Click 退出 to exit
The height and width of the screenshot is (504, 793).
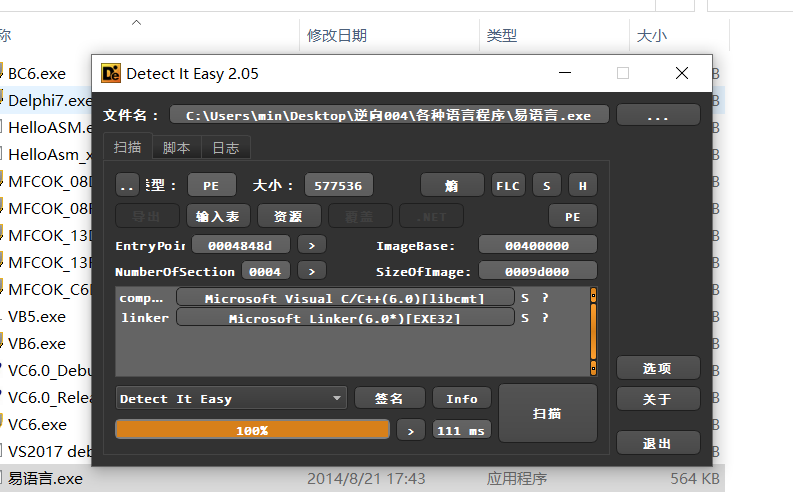tap(658, 443)
